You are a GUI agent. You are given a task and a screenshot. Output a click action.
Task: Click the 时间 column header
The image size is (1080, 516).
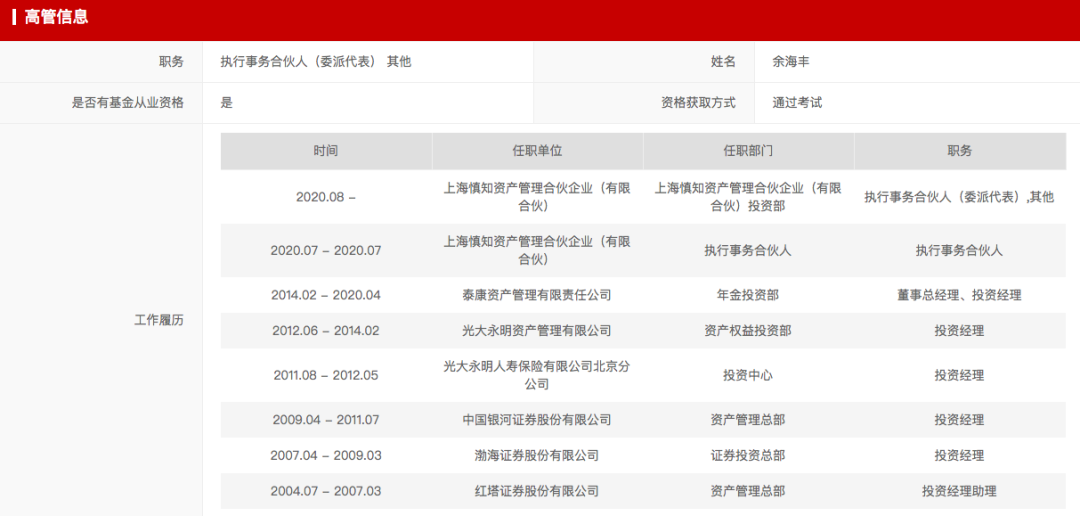(325, 151)
